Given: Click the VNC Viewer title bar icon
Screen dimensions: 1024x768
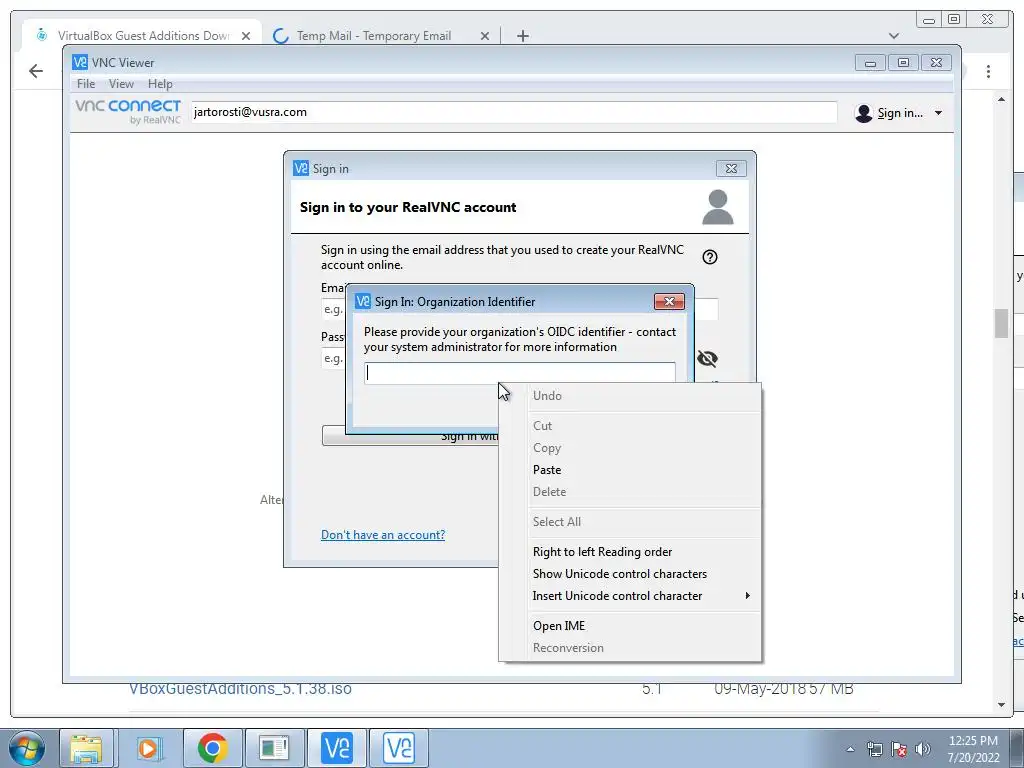Looking at the screenshot, I should pos(80,62).
